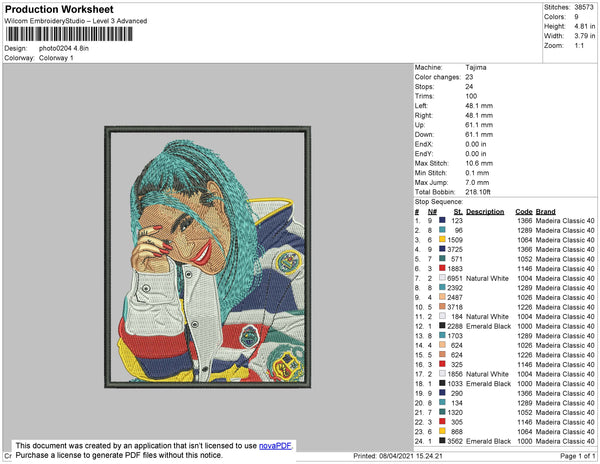Click the Stops value 24
The height and width of the screenshot is (464, 600).
click(x=469, y=86)
